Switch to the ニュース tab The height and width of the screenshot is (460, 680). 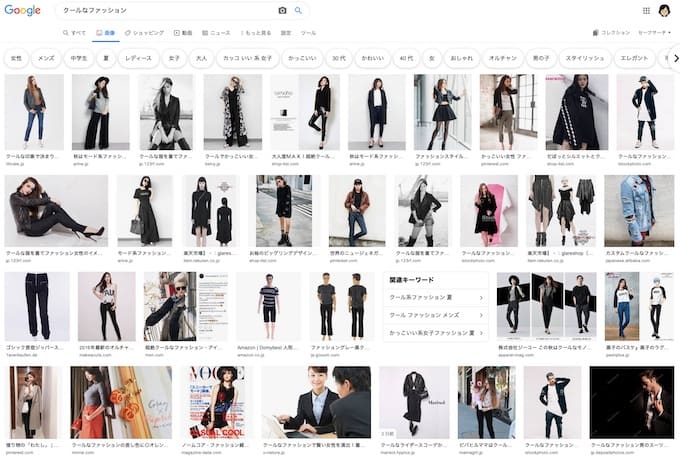click(x=217, y=33)
